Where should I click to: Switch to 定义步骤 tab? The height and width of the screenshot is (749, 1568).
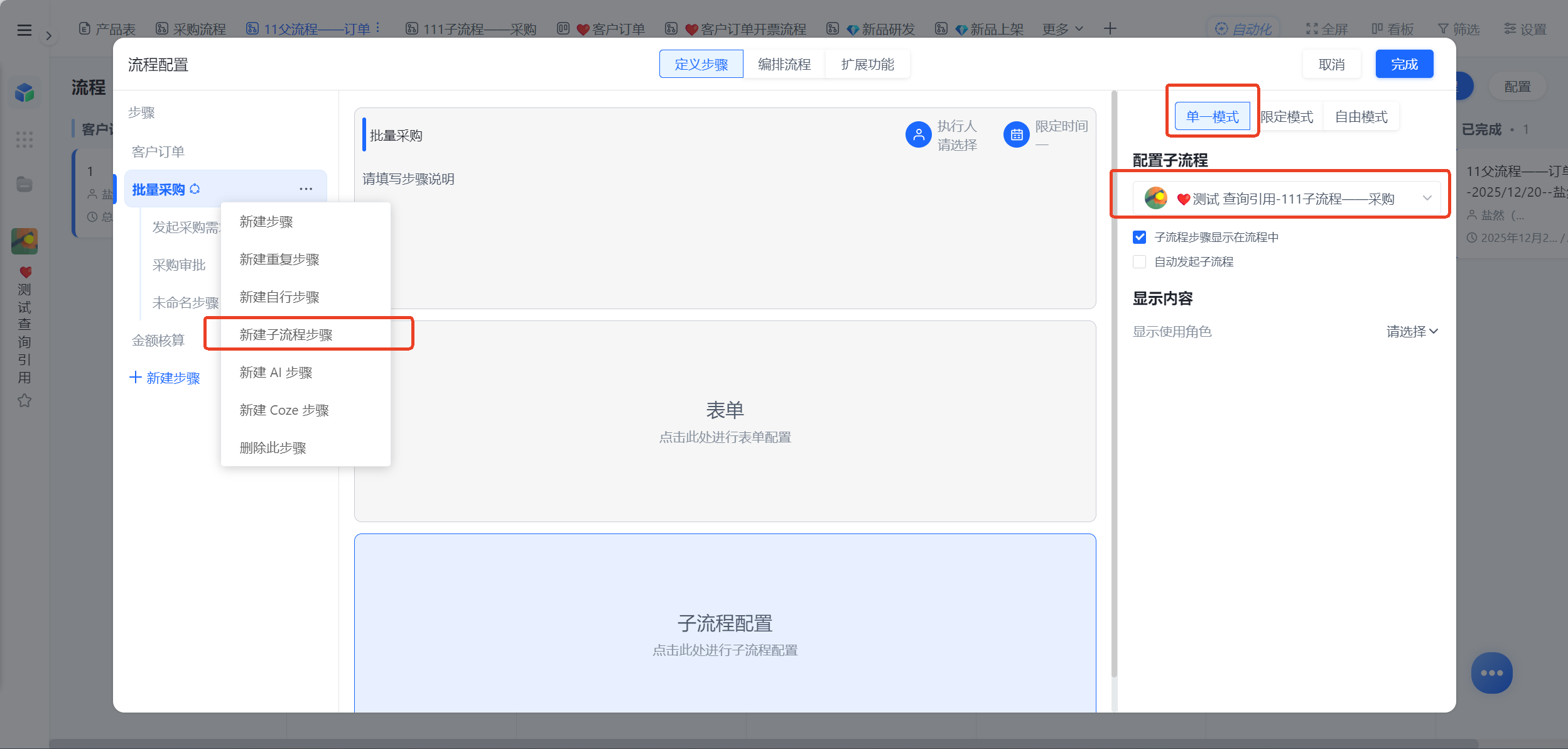tap(701, 64)
